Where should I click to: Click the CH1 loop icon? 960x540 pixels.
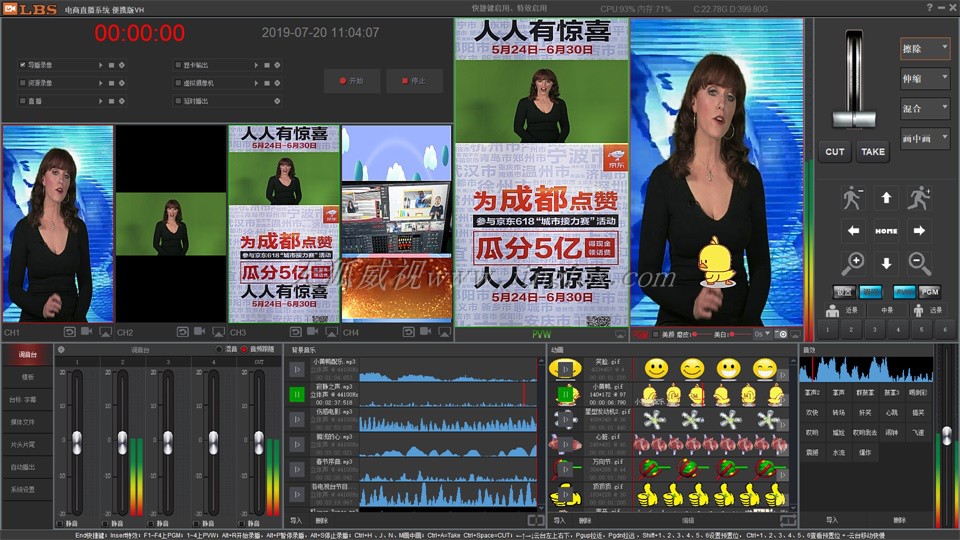coord(69,332)
